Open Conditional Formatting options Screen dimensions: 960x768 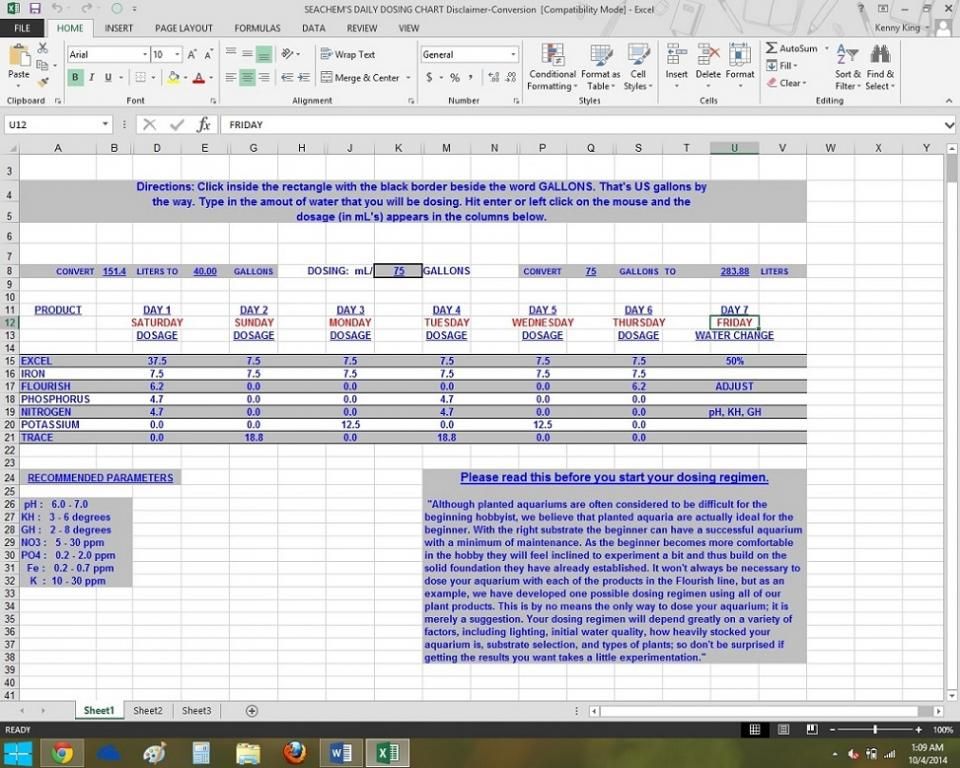(552, 67)
